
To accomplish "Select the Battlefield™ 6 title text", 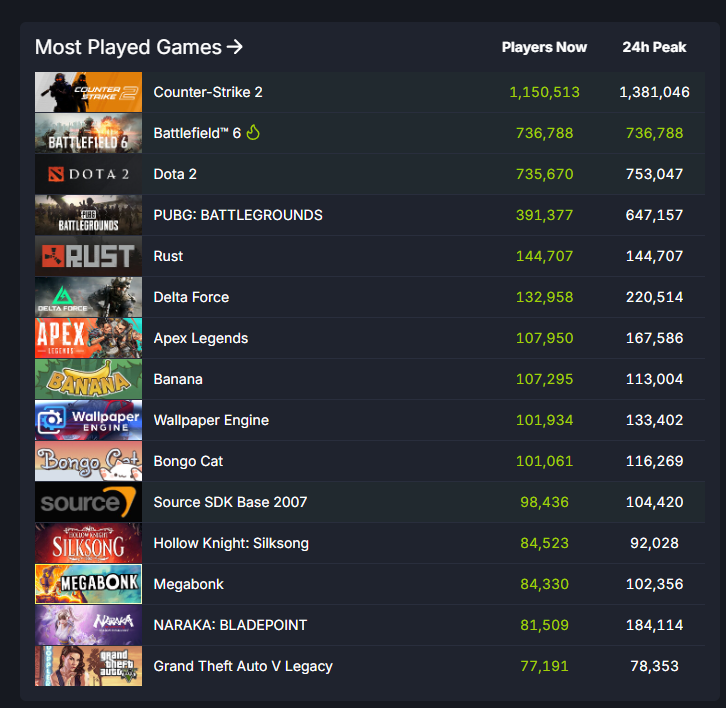I will point(197,133).
